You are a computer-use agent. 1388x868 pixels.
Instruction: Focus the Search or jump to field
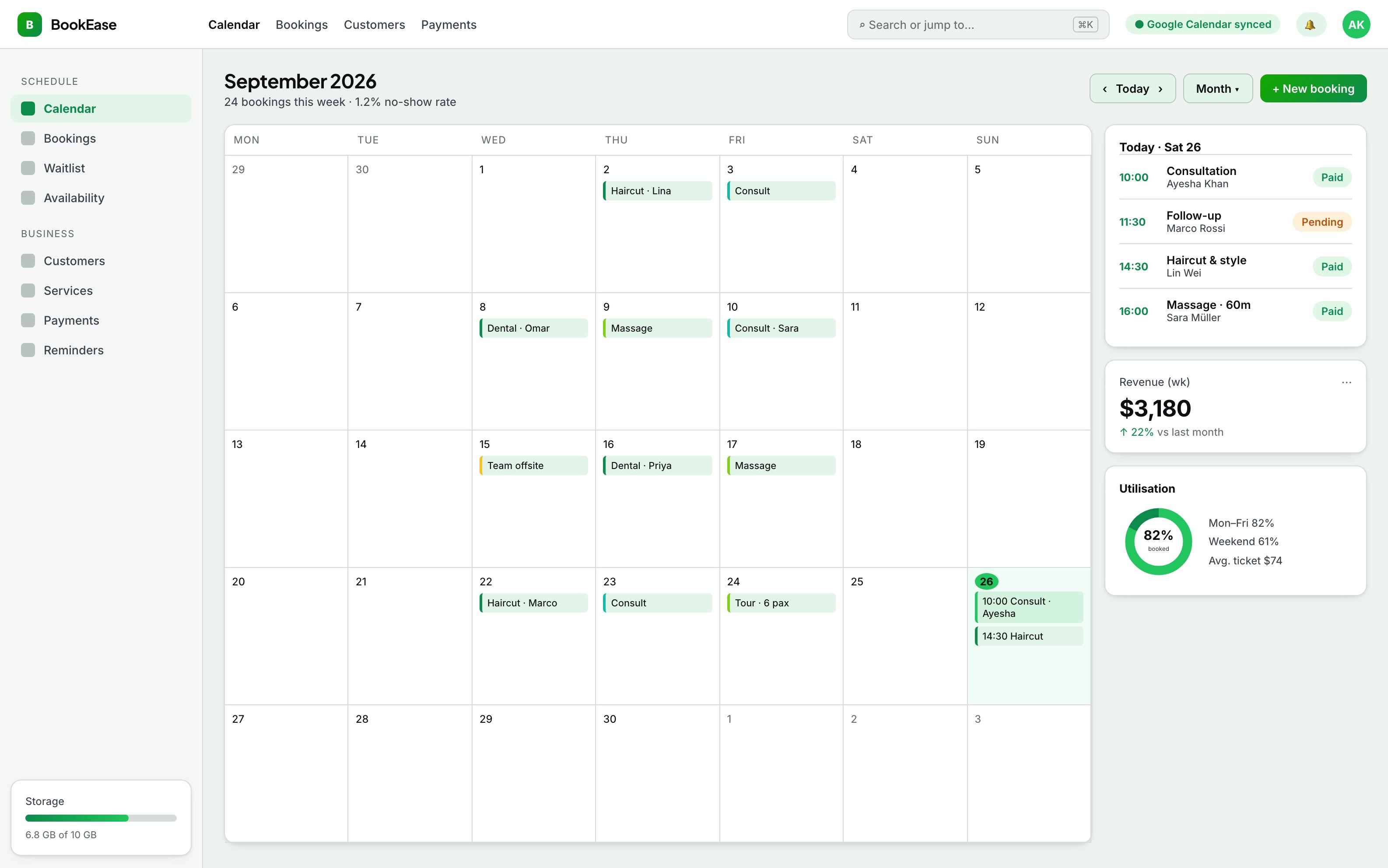(978, 24)
